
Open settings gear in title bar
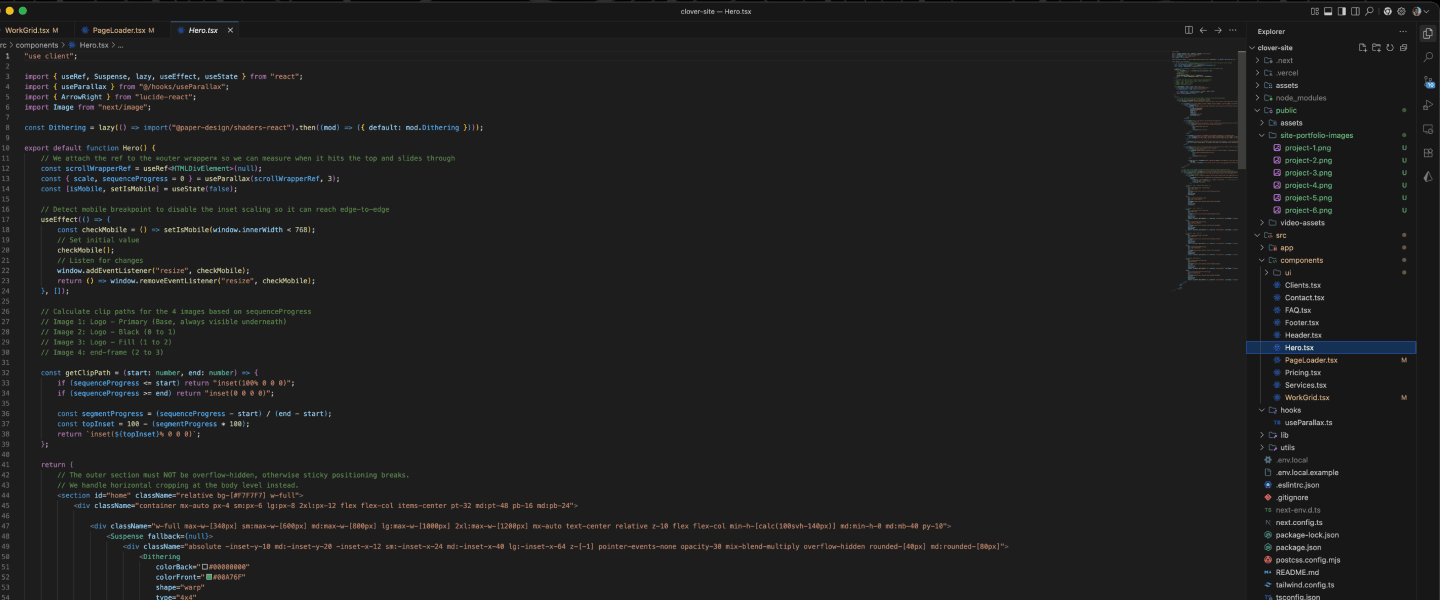(x=1402, y=11)
